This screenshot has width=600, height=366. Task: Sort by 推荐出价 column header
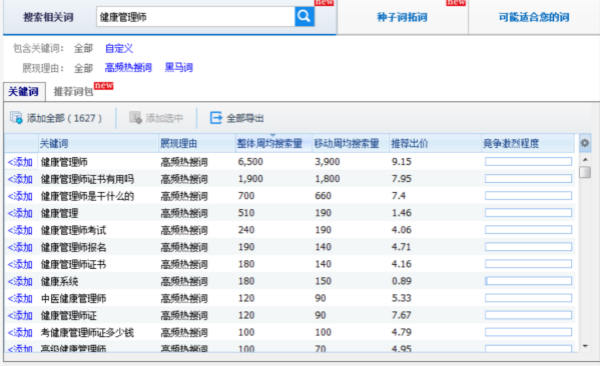pos(409,144)
